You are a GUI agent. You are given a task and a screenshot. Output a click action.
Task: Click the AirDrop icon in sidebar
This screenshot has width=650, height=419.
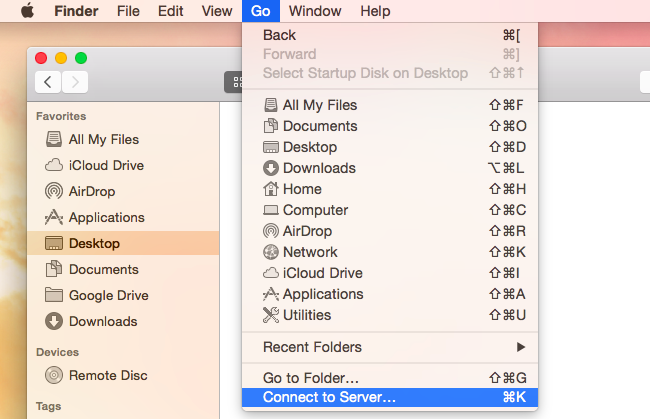tap(54, 191)
